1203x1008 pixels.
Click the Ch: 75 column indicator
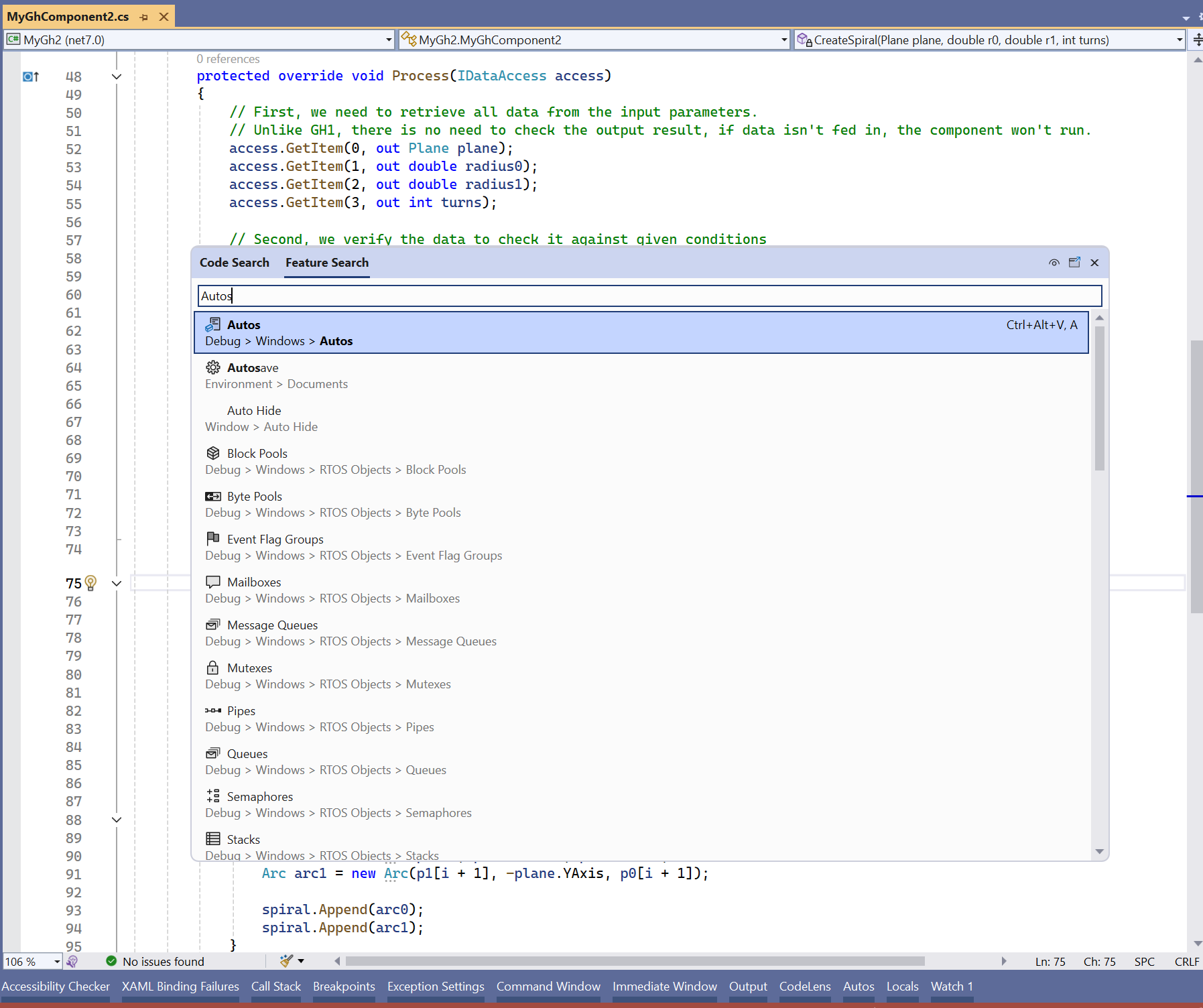pyautogui.click(x=1100, y=962)
